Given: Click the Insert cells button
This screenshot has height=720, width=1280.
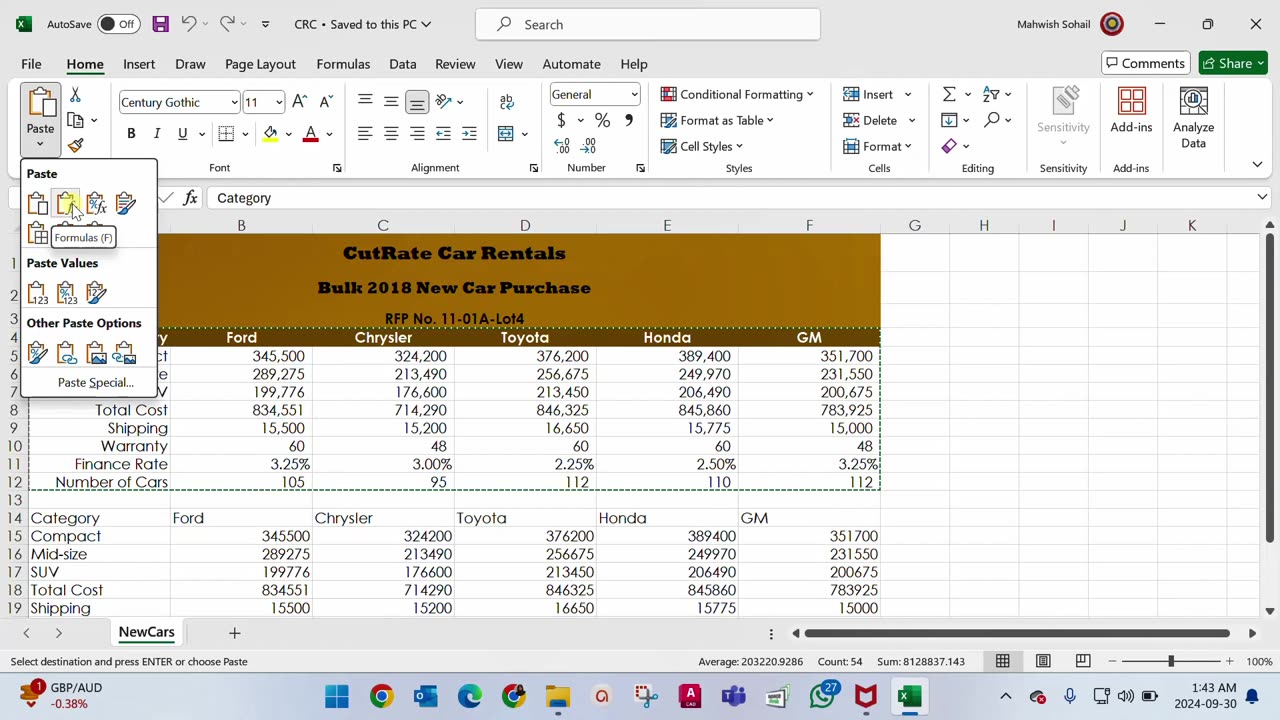Looking at the screenshot, I should [x=868, y=94].
